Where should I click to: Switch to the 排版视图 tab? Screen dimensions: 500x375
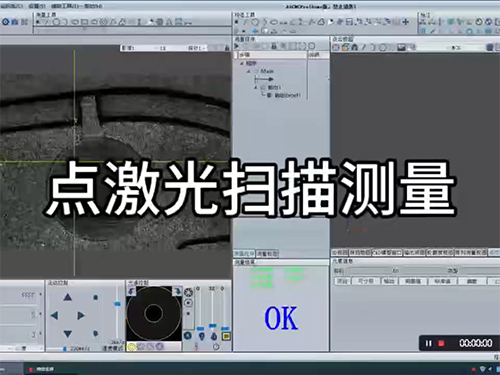click(x=360, y=252)
